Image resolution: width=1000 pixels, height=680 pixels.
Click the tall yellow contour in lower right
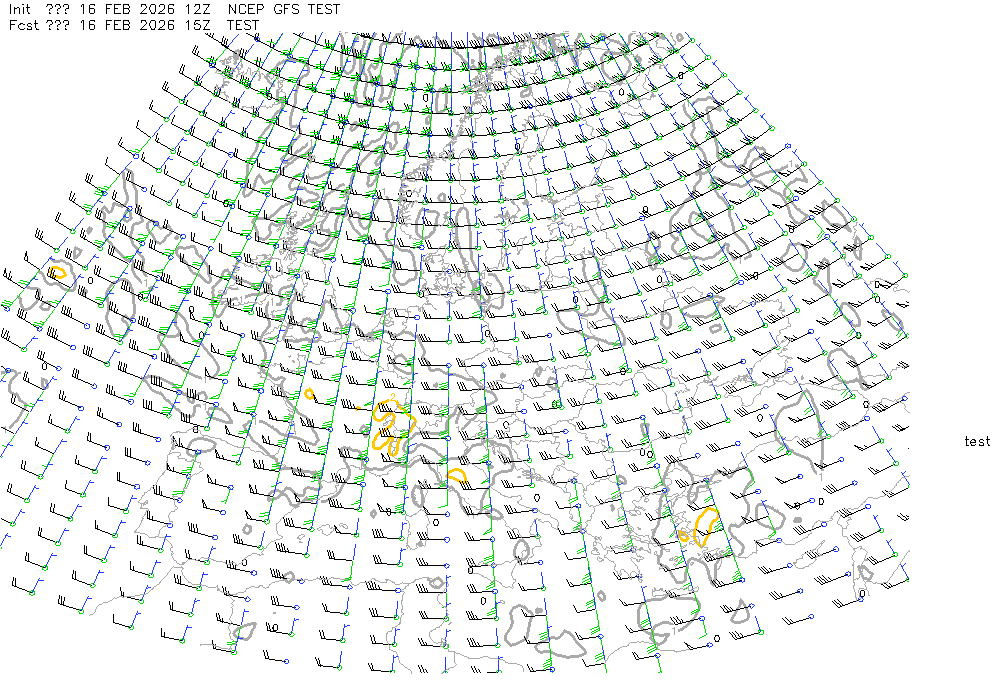(x=706, y=522)
